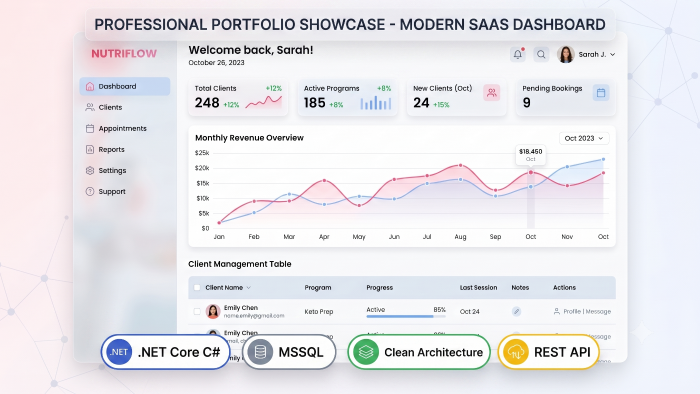Image resolution: width=700 pixels, height=394 pixels.
Task: Open Emily Chen's notes pencil icon
Action: point(517,311)
